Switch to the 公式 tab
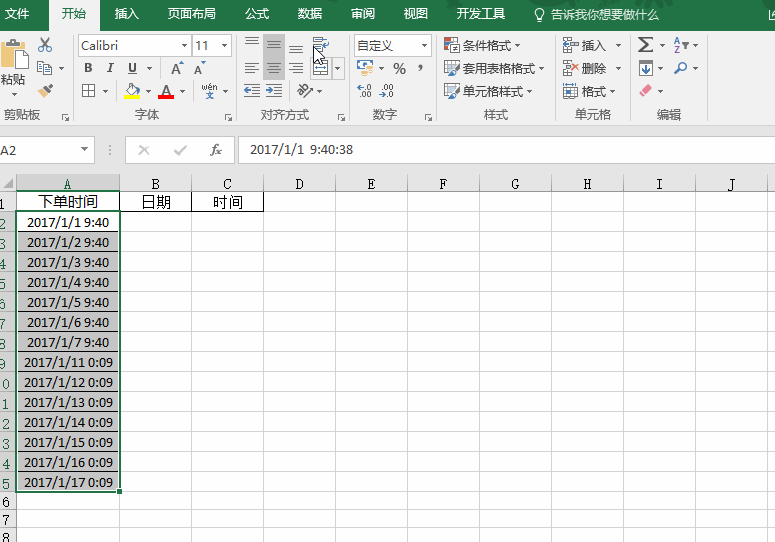Image resolution: width=775 pixels, height=542 pixels. click(257, 14)
